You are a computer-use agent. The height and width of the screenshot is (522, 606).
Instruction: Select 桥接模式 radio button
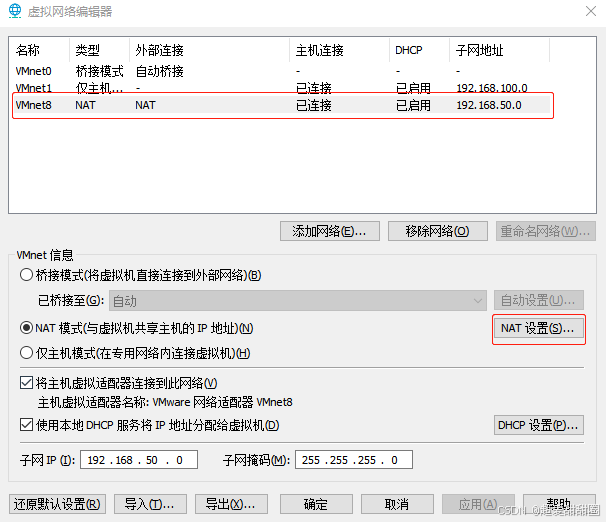coord(26,275)
